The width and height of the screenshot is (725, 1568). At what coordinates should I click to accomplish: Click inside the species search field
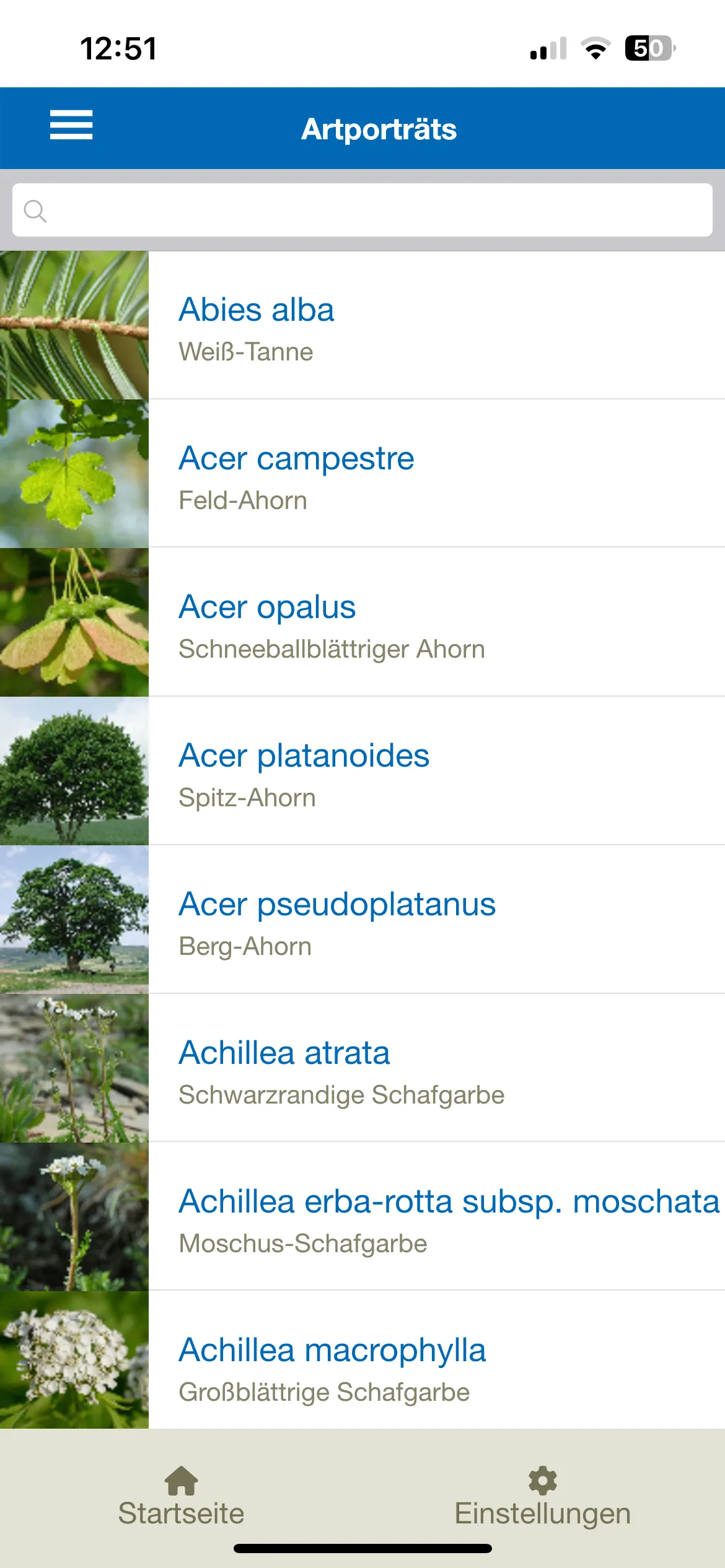(372, 210)
